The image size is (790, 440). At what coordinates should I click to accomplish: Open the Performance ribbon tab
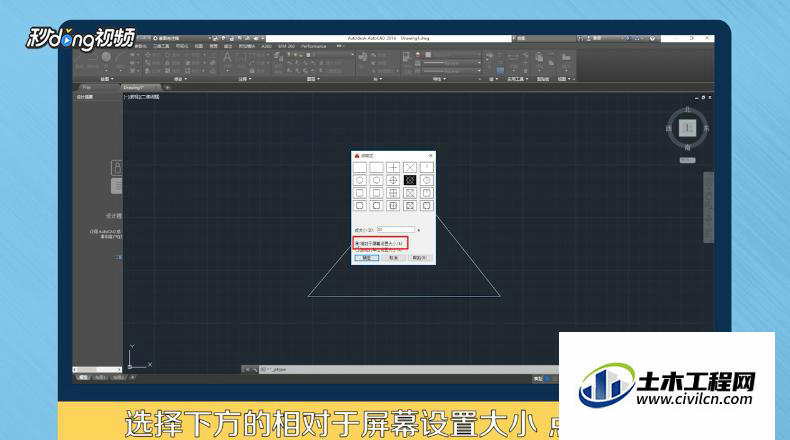(x=314, y=46)
